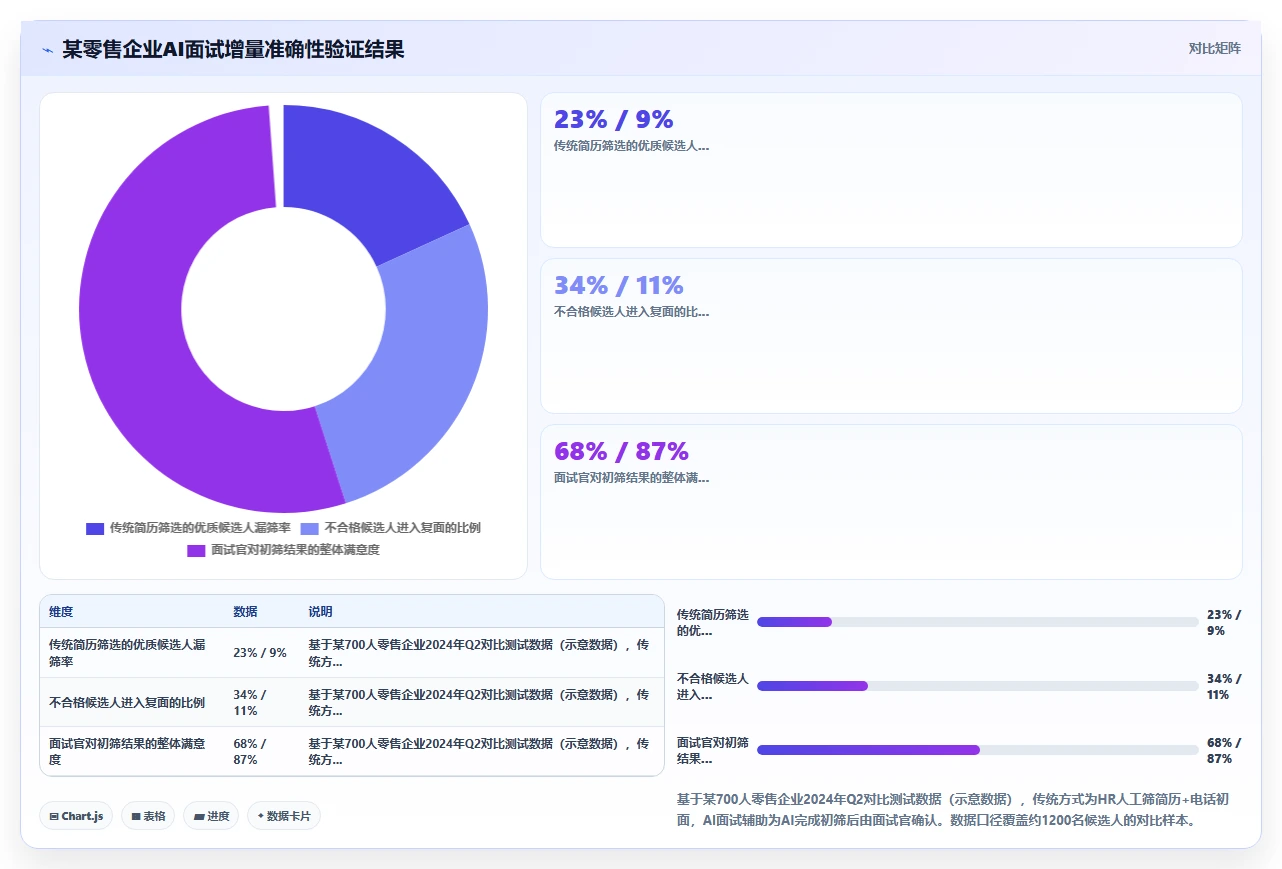Viewport: 1282px width, 869px height.
Task: Click the lightning icon beside the dashboard title
Action: (47, 50)
